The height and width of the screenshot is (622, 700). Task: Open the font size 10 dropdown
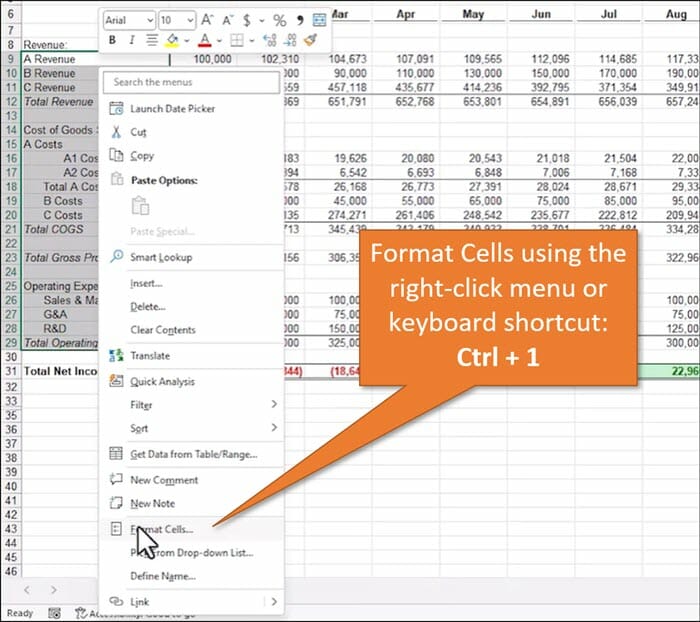click(x=191, y=20)
